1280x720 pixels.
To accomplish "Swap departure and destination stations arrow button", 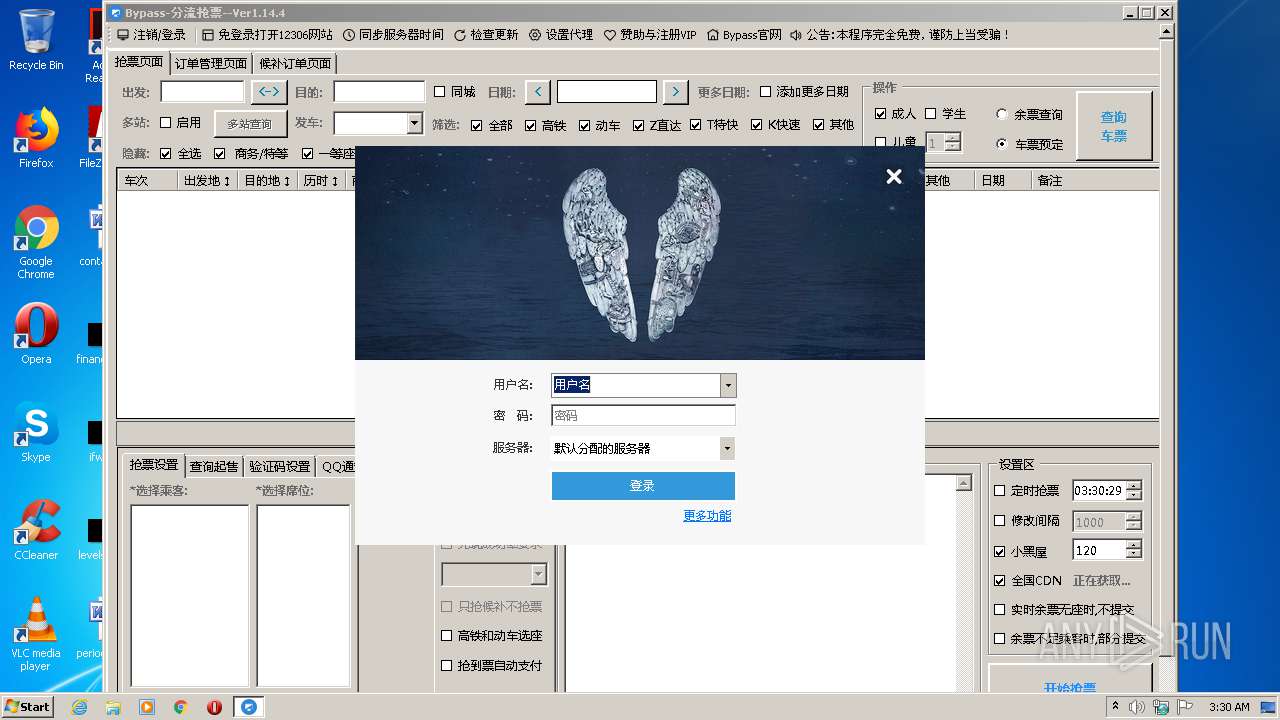I will 268,92.
